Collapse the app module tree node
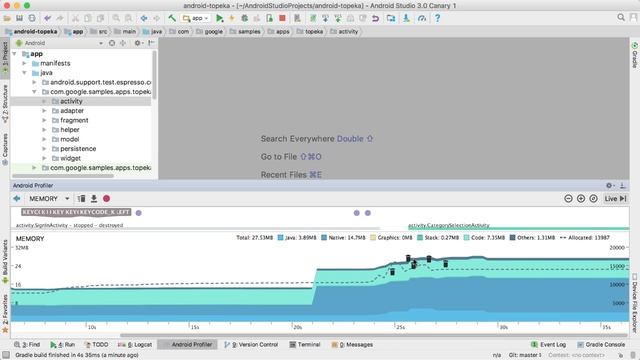 click(15, 54)
